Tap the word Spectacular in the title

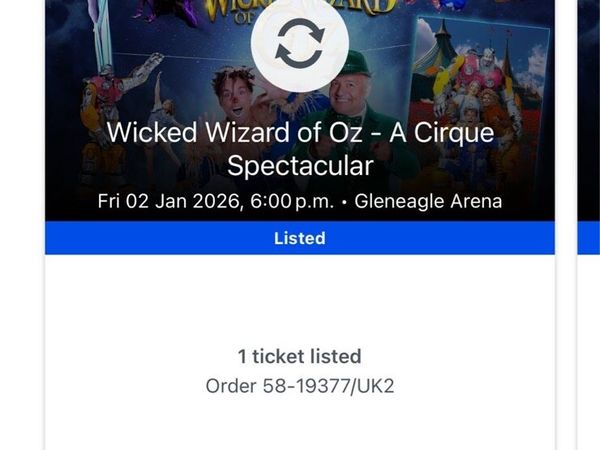point(299,165)
